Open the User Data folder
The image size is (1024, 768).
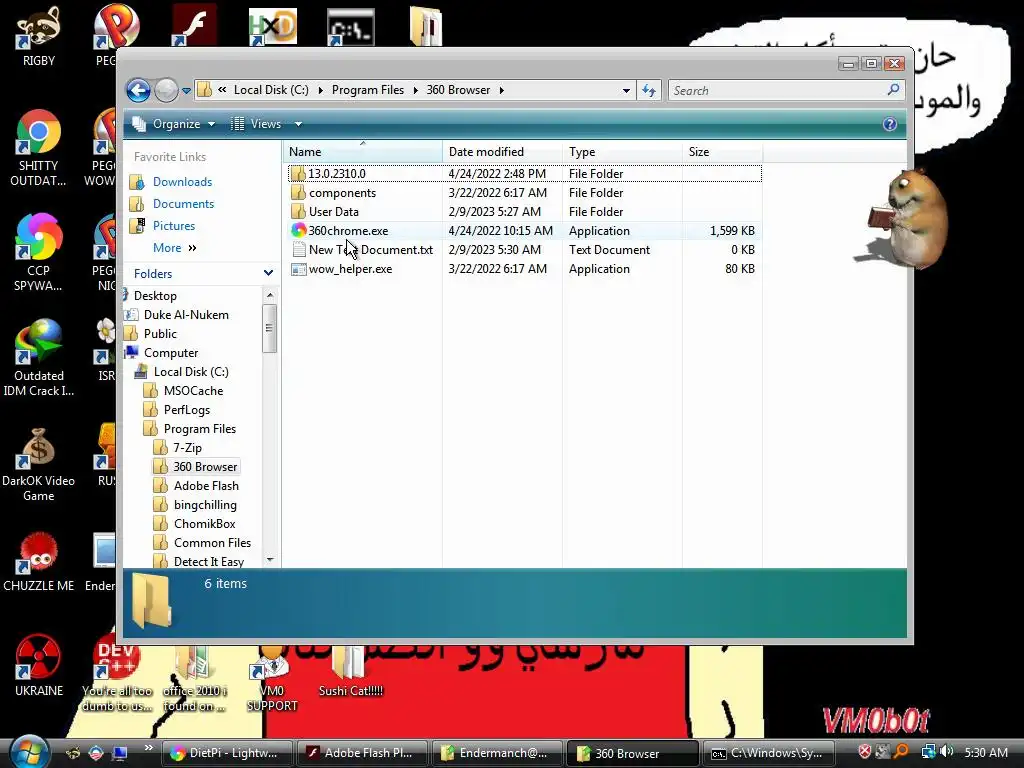(333, 212)
